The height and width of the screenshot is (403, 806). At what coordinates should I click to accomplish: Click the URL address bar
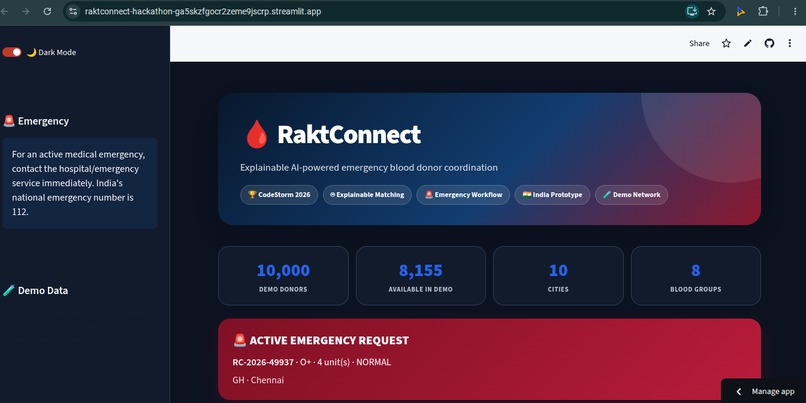(380, 11)
